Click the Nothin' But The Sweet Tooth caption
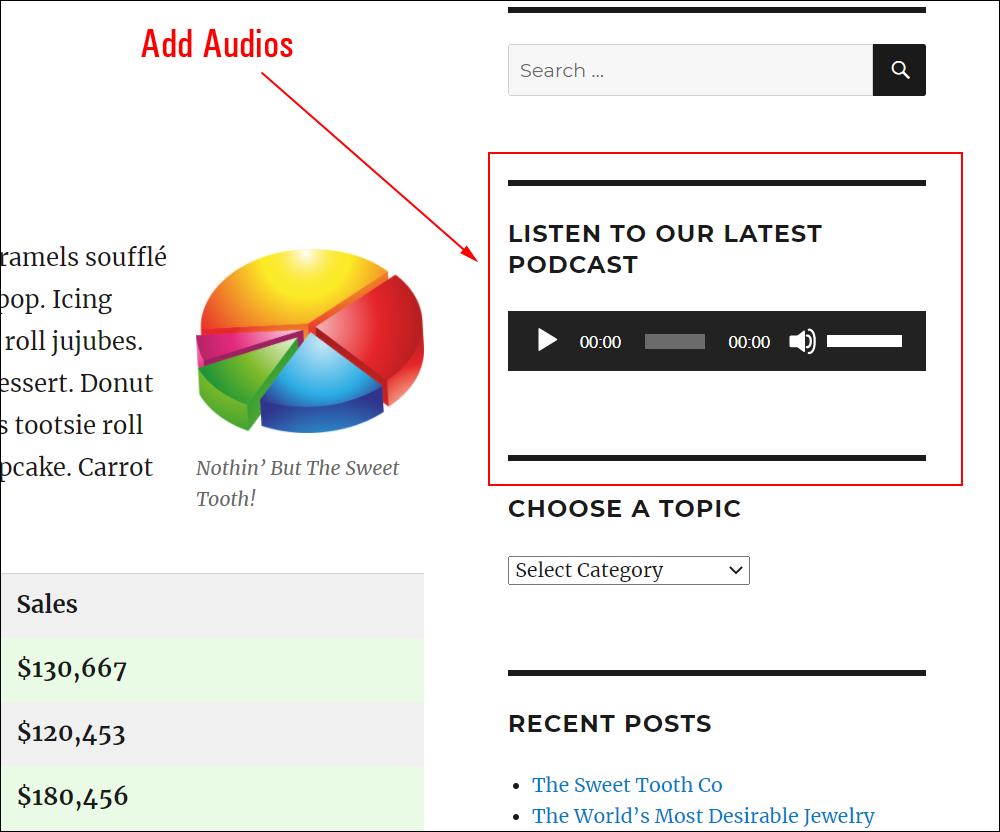The height and width of the screenshot is (832, 1000). (x=297, y=483)
